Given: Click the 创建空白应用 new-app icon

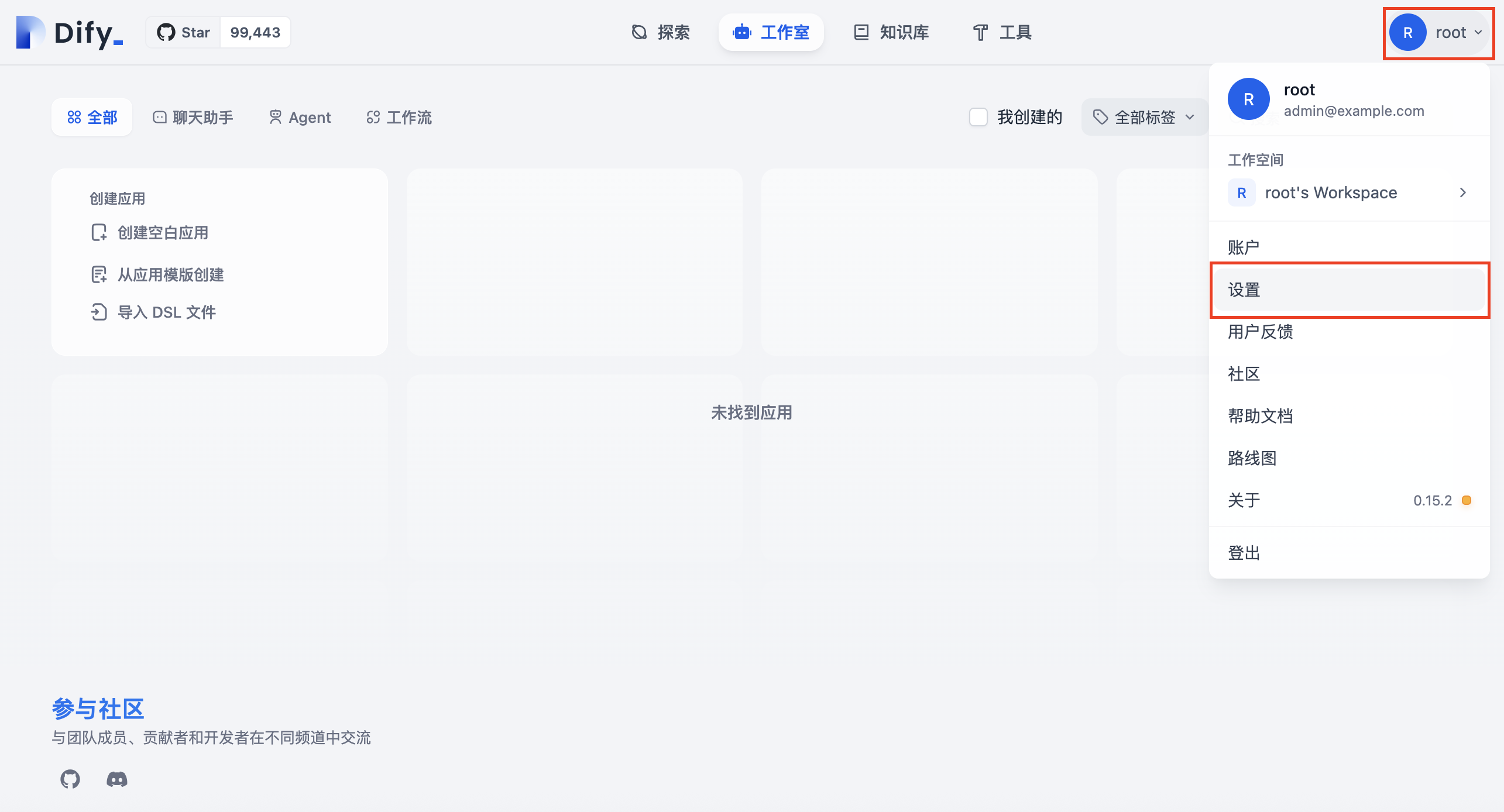Looking at the screenshot, I should point(98,232).
